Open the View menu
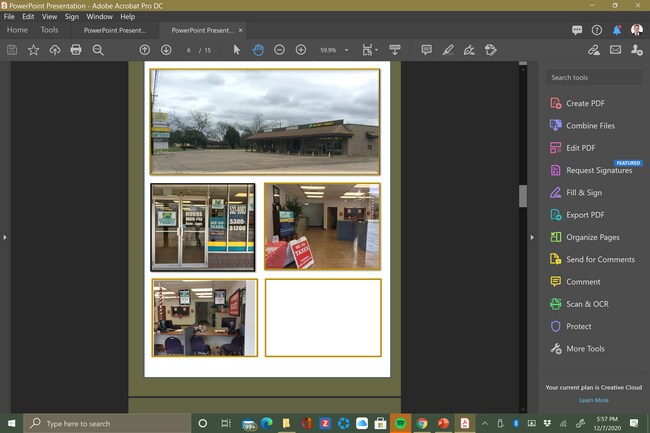The height and width of the screenshot is (433, 650). [49, 17]
